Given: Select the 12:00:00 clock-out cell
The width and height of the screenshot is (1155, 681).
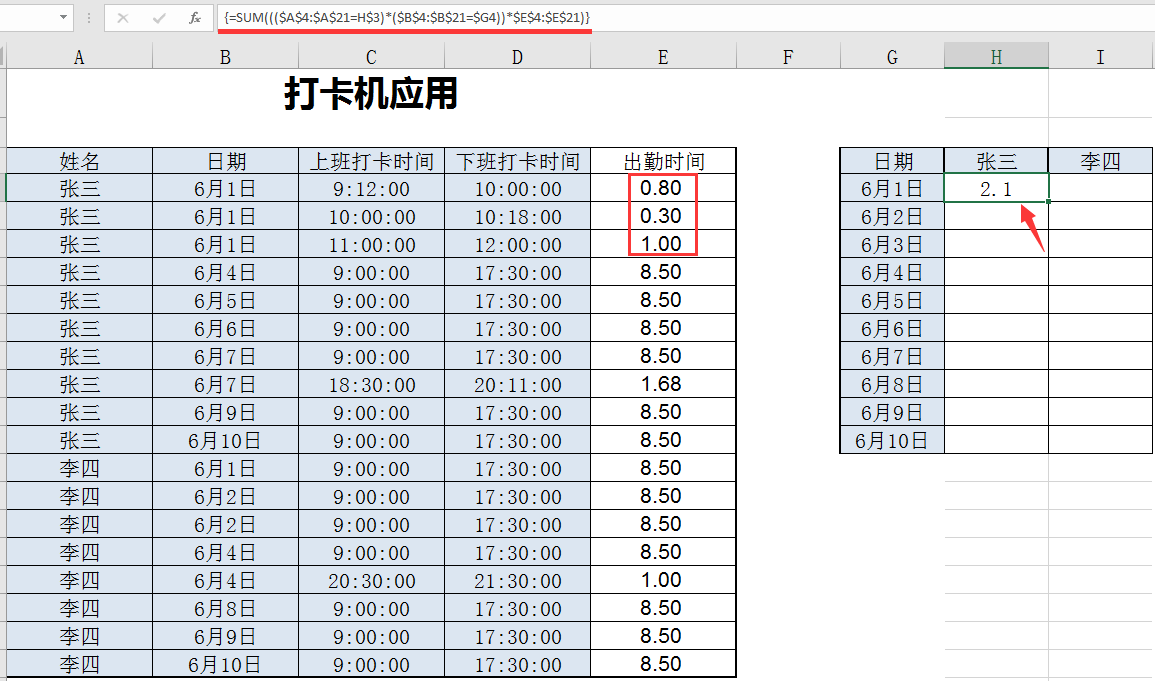Looking at the screenshot, I should pyautogui.click(x=517, y=244).
